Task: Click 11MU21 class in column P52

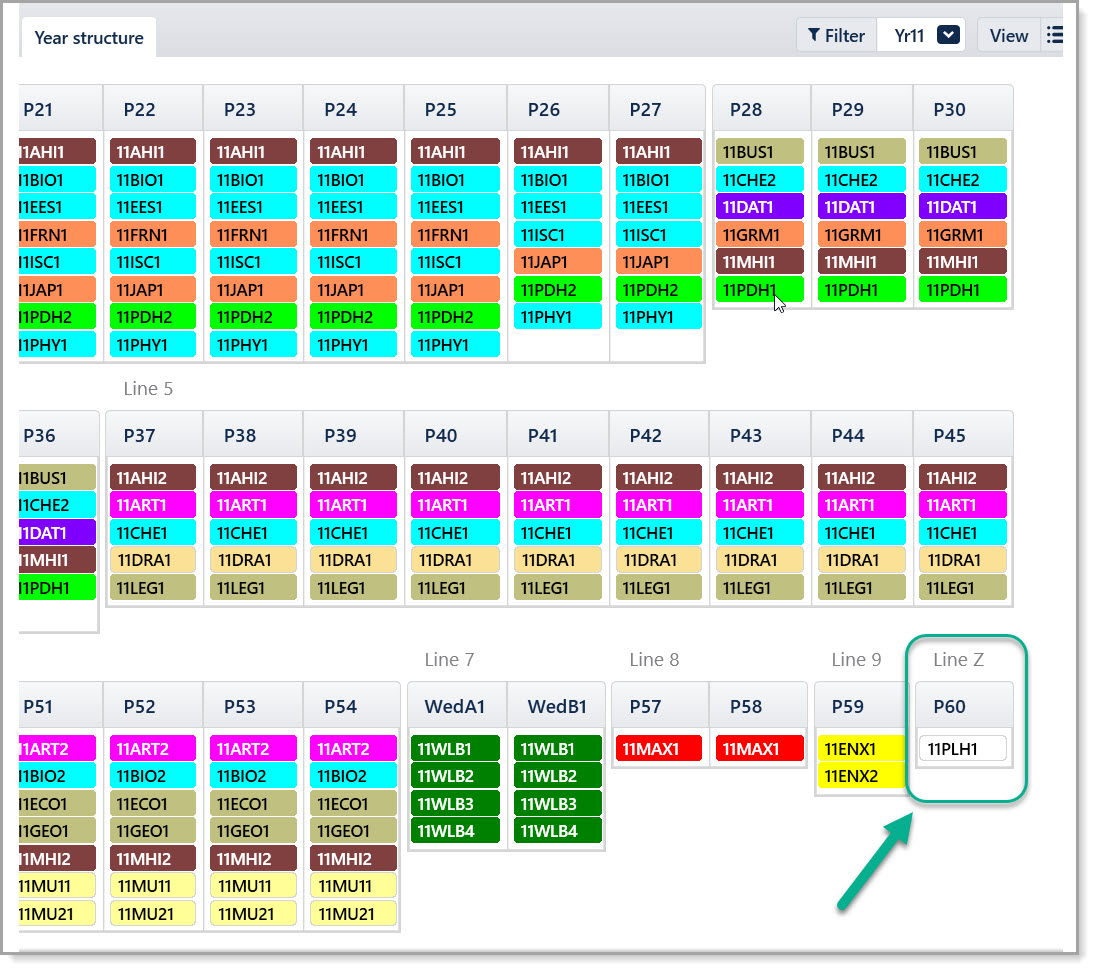Action: (153, 914)
